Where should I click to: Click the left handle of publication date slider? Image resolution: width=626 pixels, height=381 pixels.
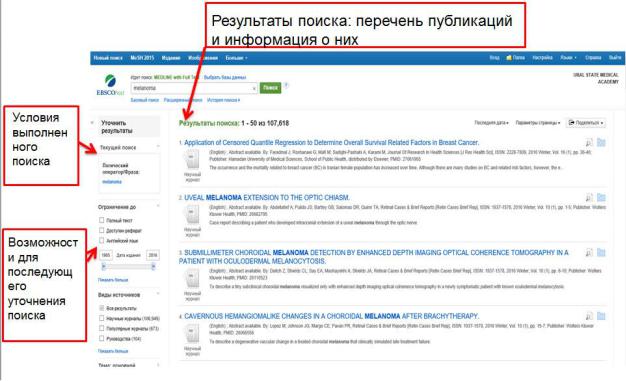point(104,266)
